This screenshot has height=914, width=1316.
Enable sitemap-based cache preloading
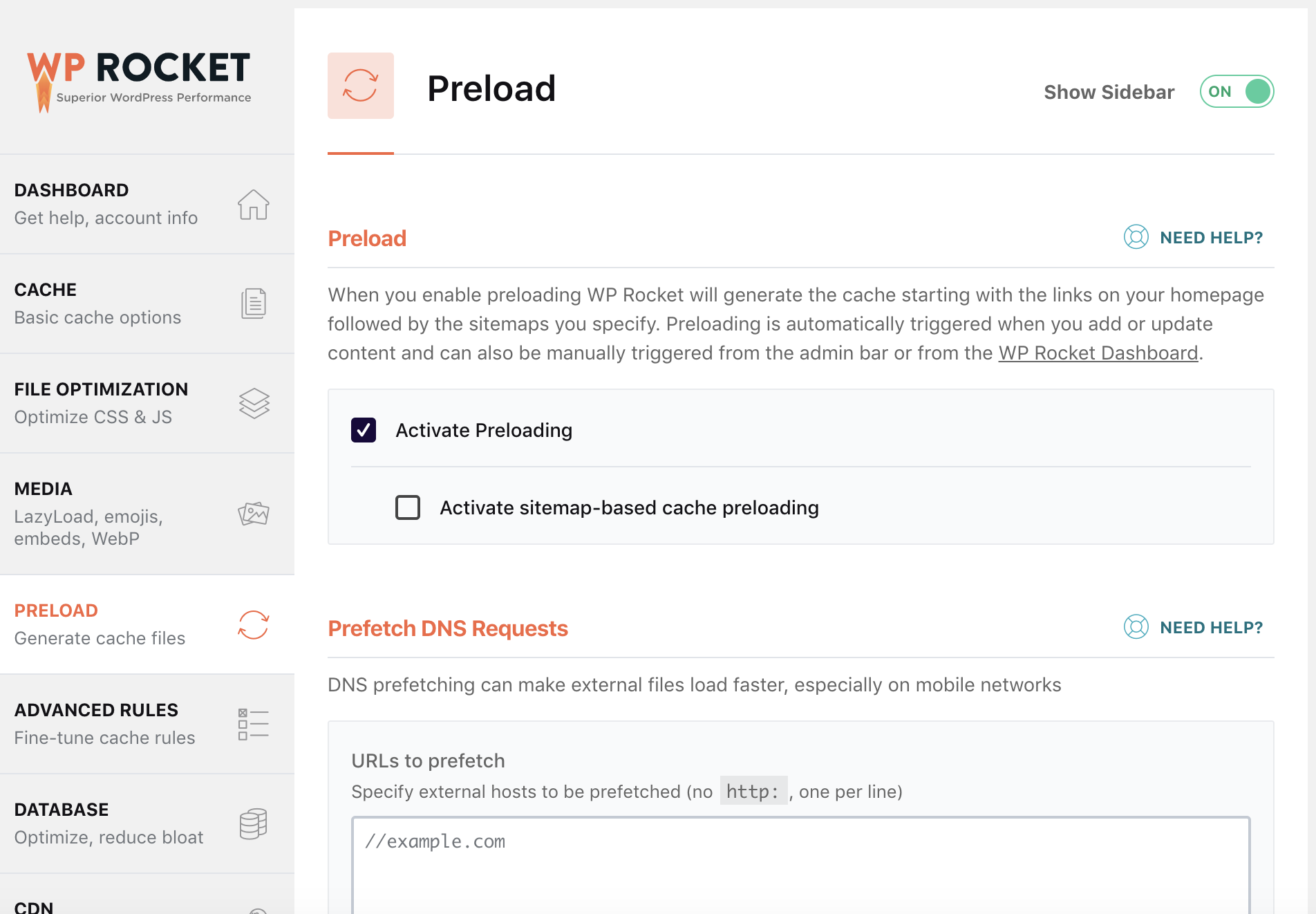[408, 507]
